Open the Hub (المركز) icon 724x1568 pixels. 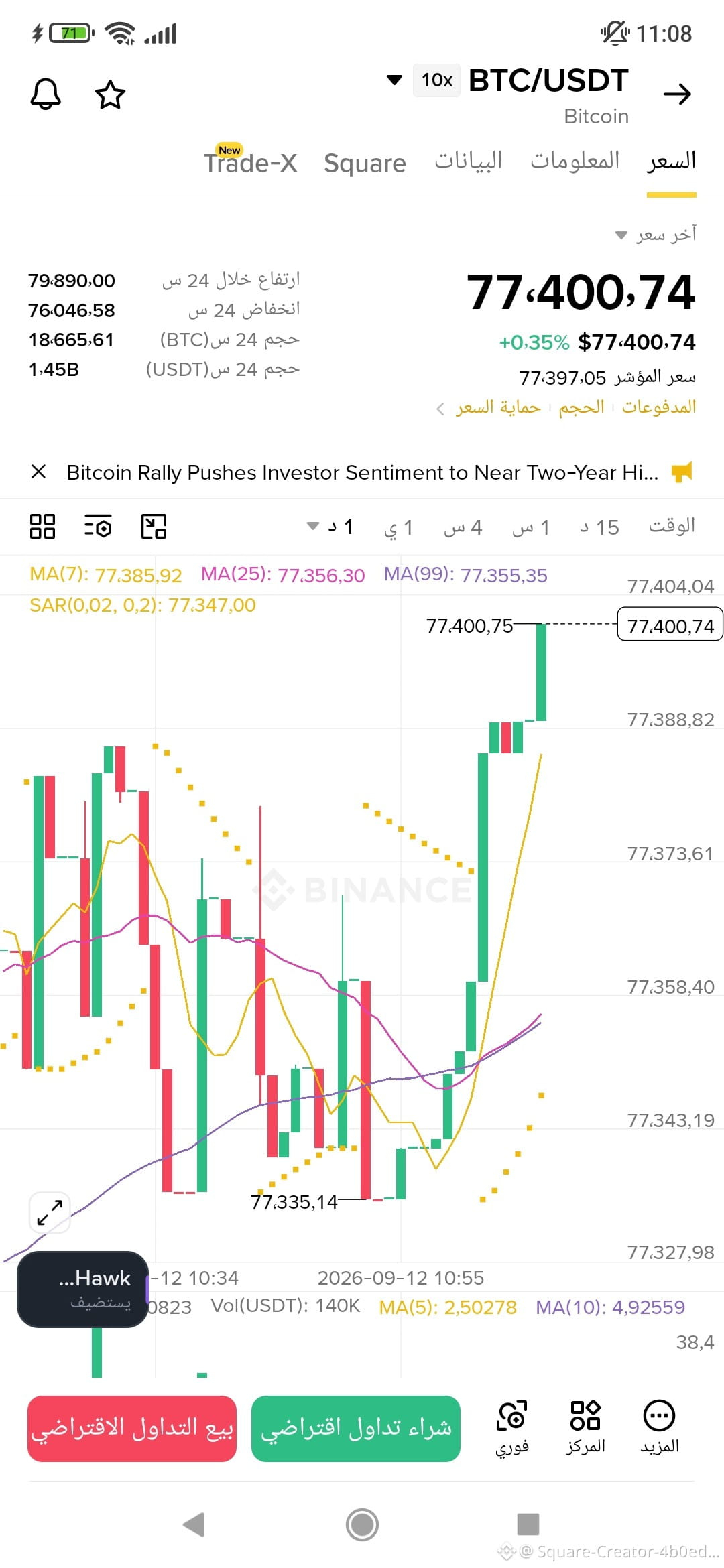tap(586, 1427)
